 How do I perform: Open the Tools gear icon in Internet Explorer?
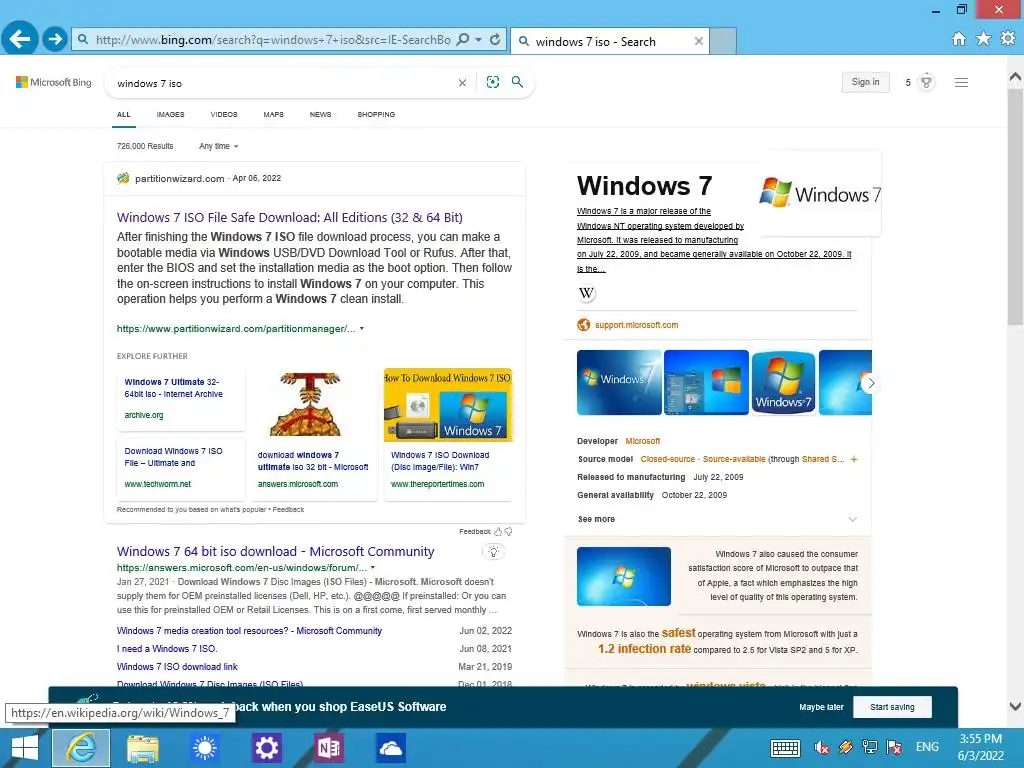[1008, 39]
